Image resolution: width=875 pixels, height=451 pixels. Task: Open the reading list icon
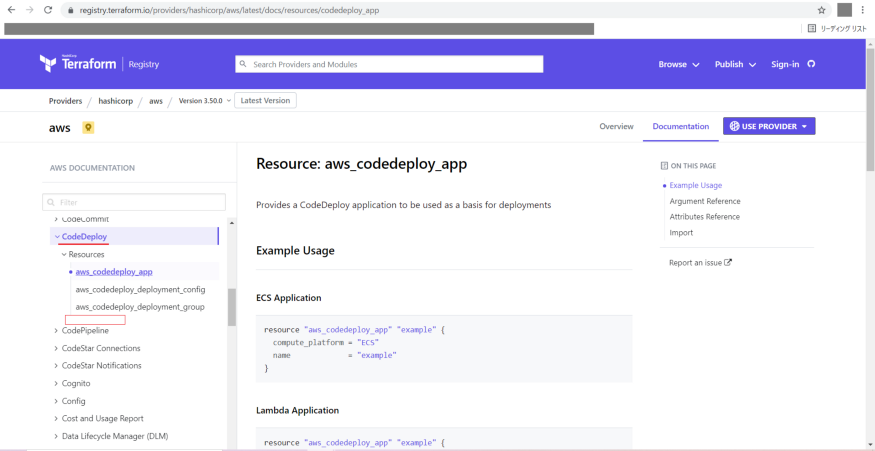tap(812, 29)
